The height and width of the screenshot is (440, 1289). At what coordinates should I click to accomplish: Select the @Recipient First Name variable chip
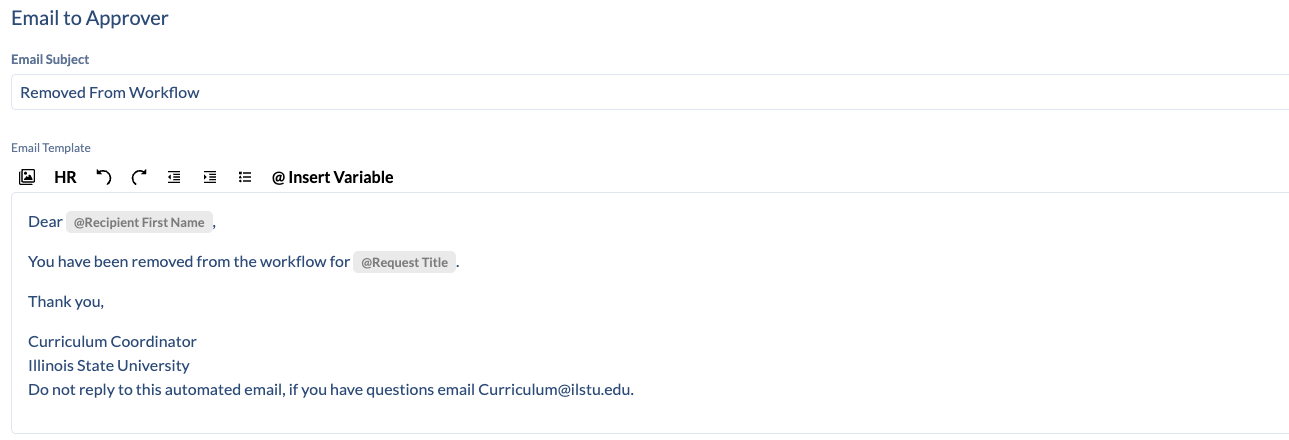coord(139,223)
